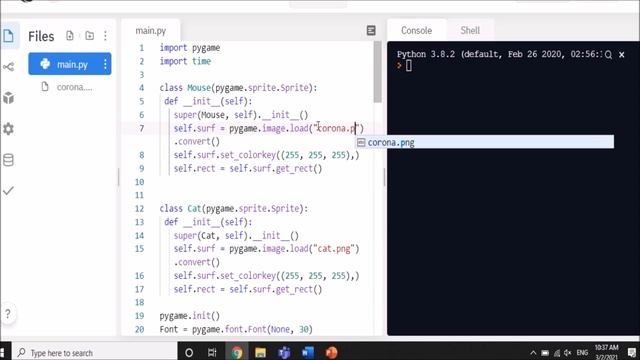Screen dimensions: 640x360
Task: Click the console search magnifier icon
Action: [608, 55]
